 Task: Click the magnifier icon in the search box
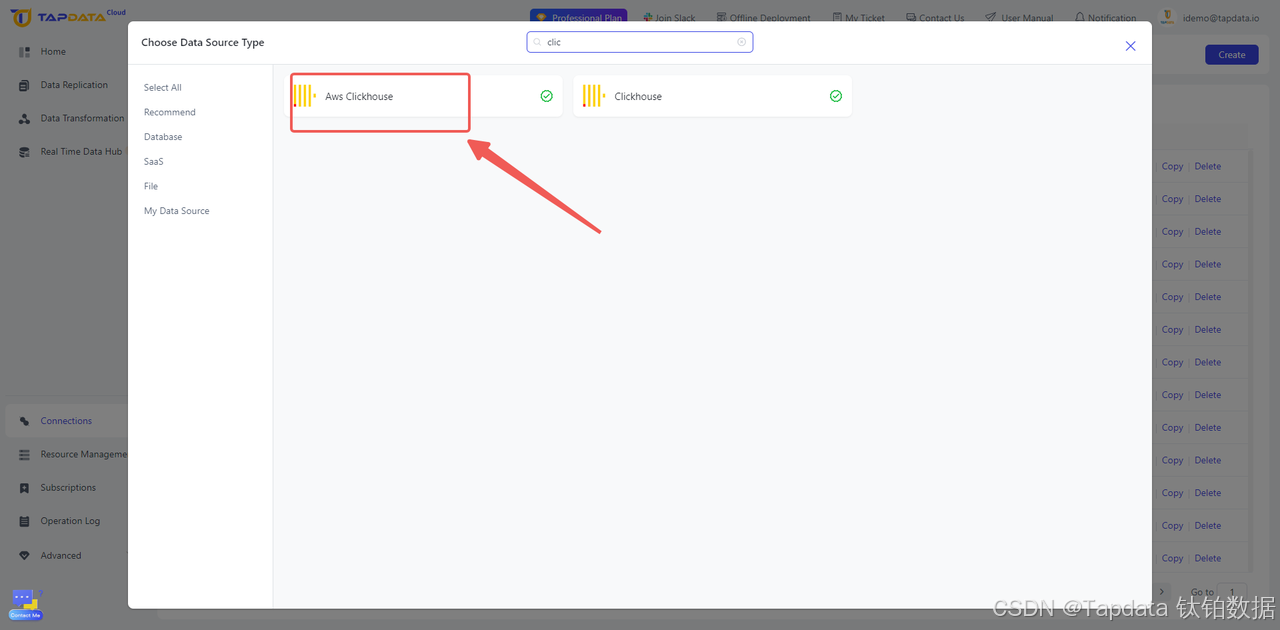point(537,42)
